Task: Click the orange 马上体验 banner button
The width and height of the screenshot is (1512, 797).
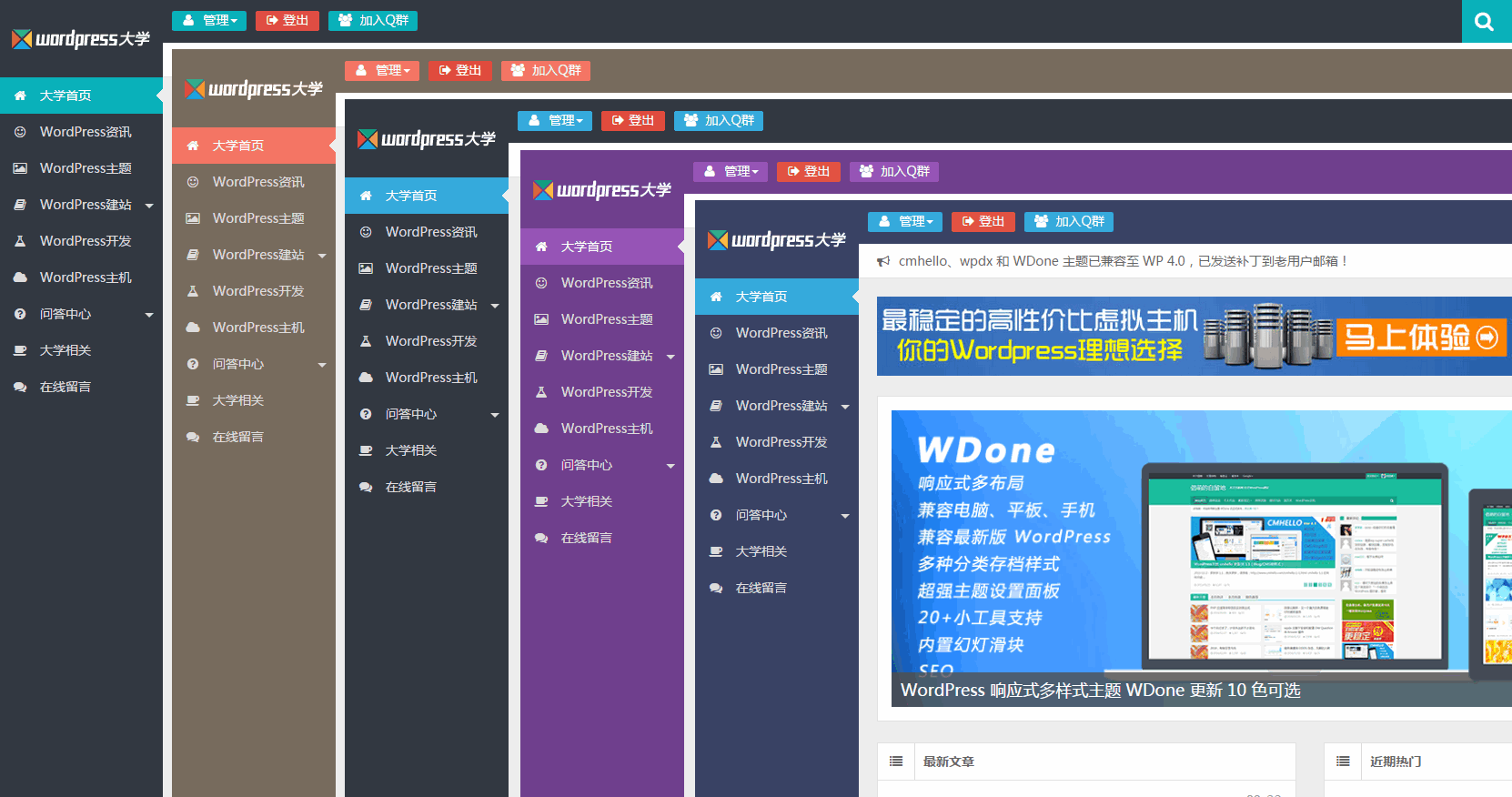Action: [1422, 337]
